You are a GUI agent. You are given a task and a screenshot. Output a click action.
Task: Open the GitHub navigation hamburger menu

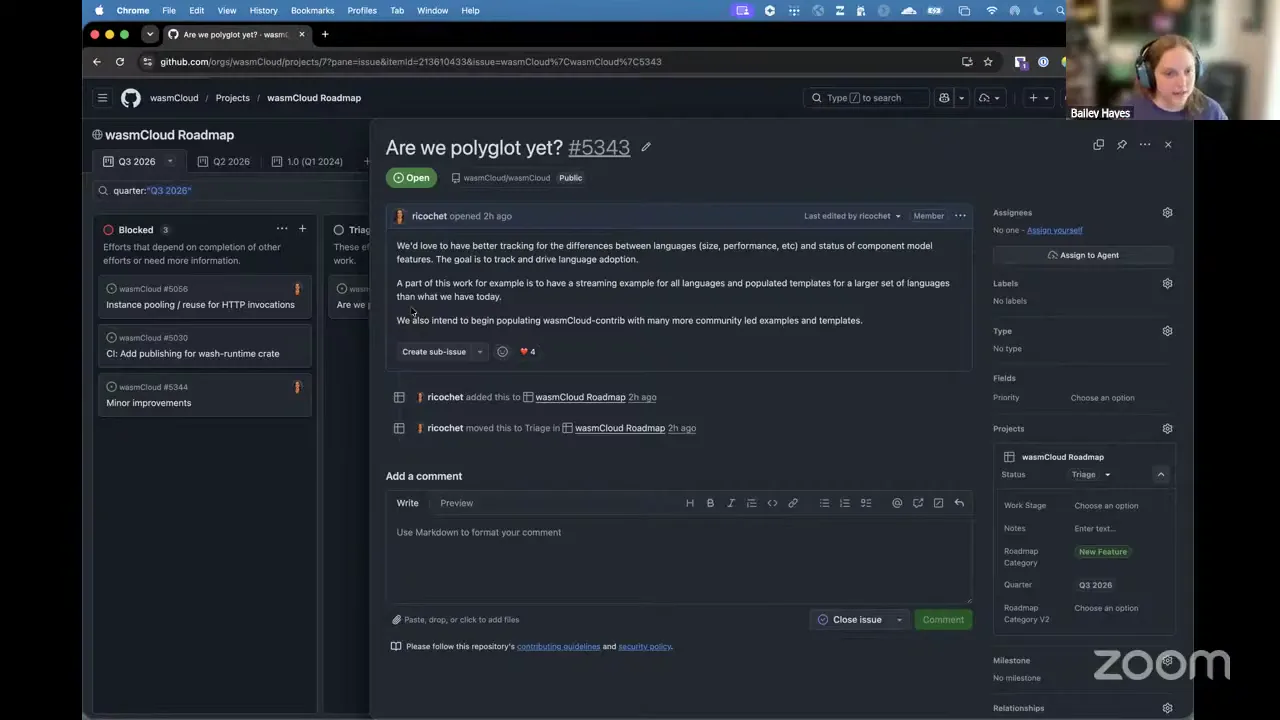(x=102, y=98)
